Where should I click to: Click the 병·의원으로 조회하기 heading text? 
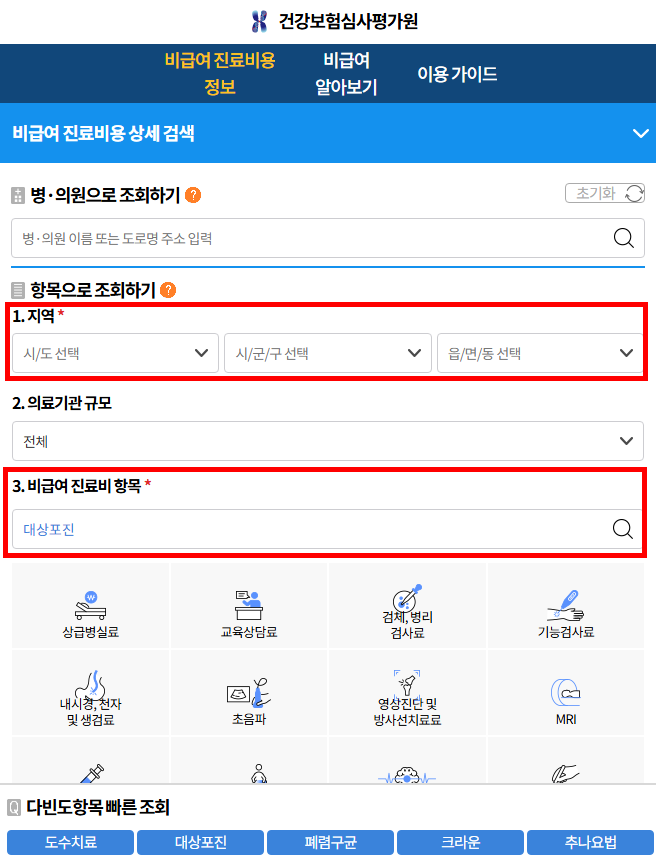[x=105, y=195]
